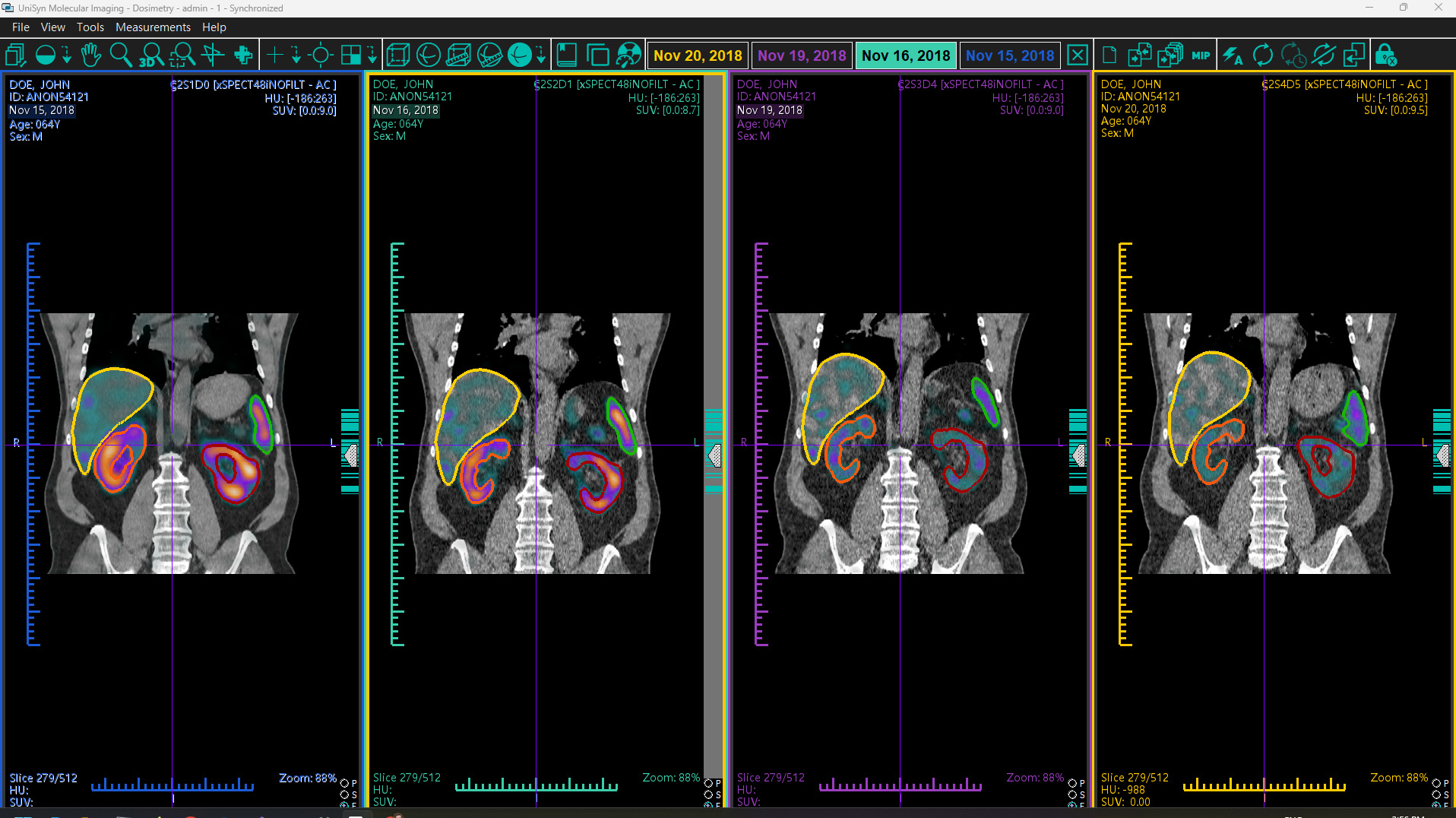Open the radiation dose tool
This screenshot has height=818, width=1456.
pos(628,55)
